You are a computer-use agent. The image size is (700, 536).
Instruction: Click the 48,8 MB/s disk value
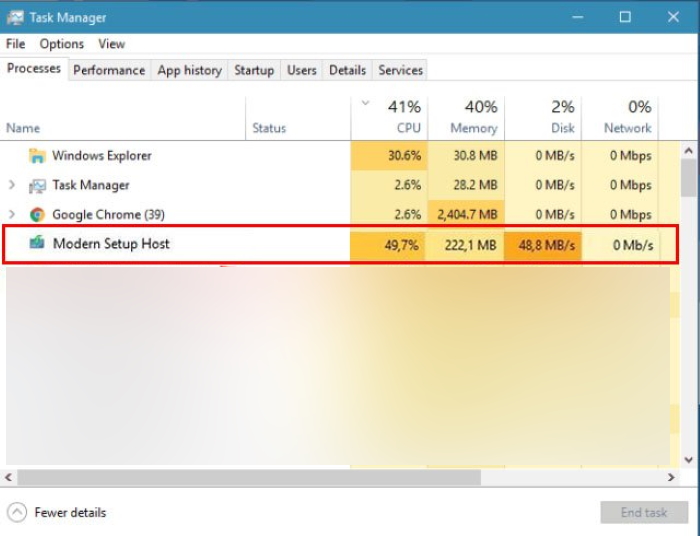(546, 245)
